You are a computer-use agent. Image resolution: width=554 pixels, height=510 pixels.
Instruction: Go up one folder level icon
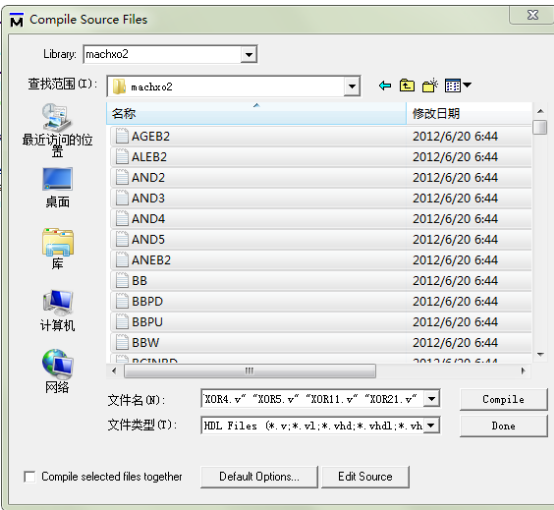click(407, 85)
